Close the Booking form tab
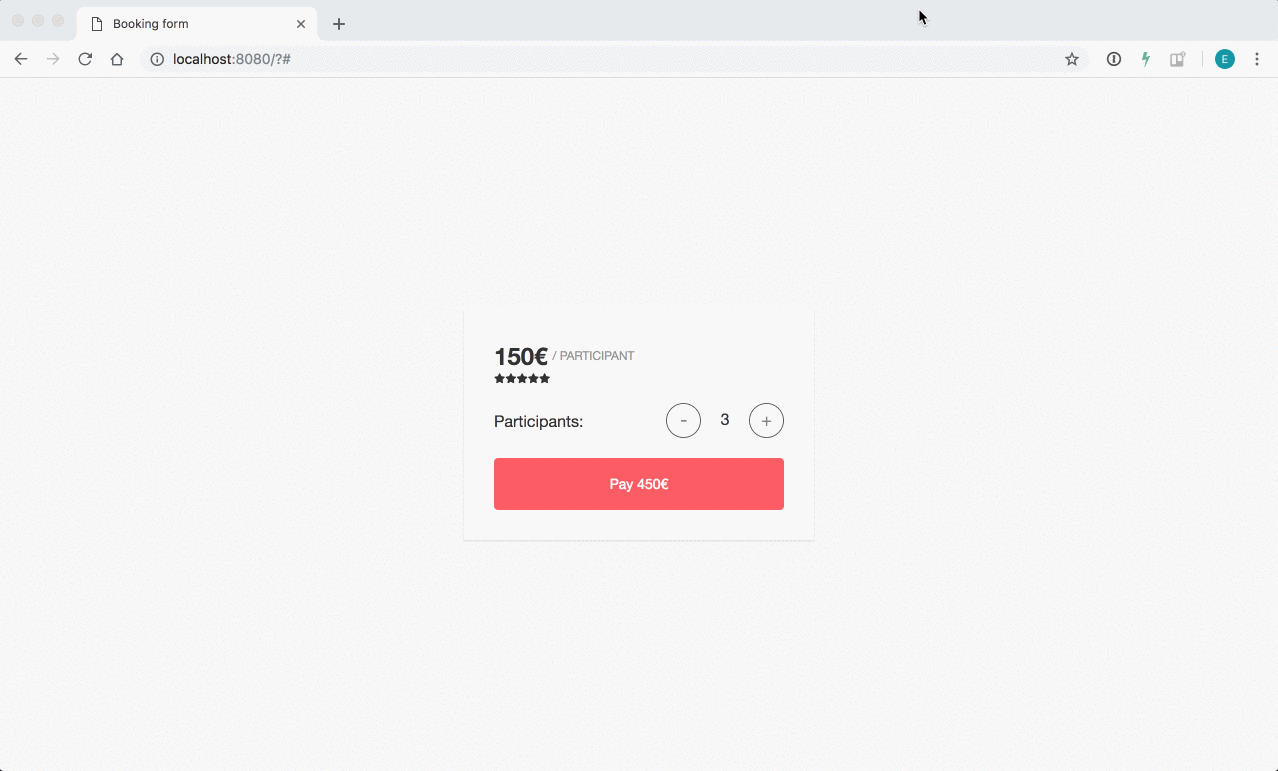 click(301, 23)
